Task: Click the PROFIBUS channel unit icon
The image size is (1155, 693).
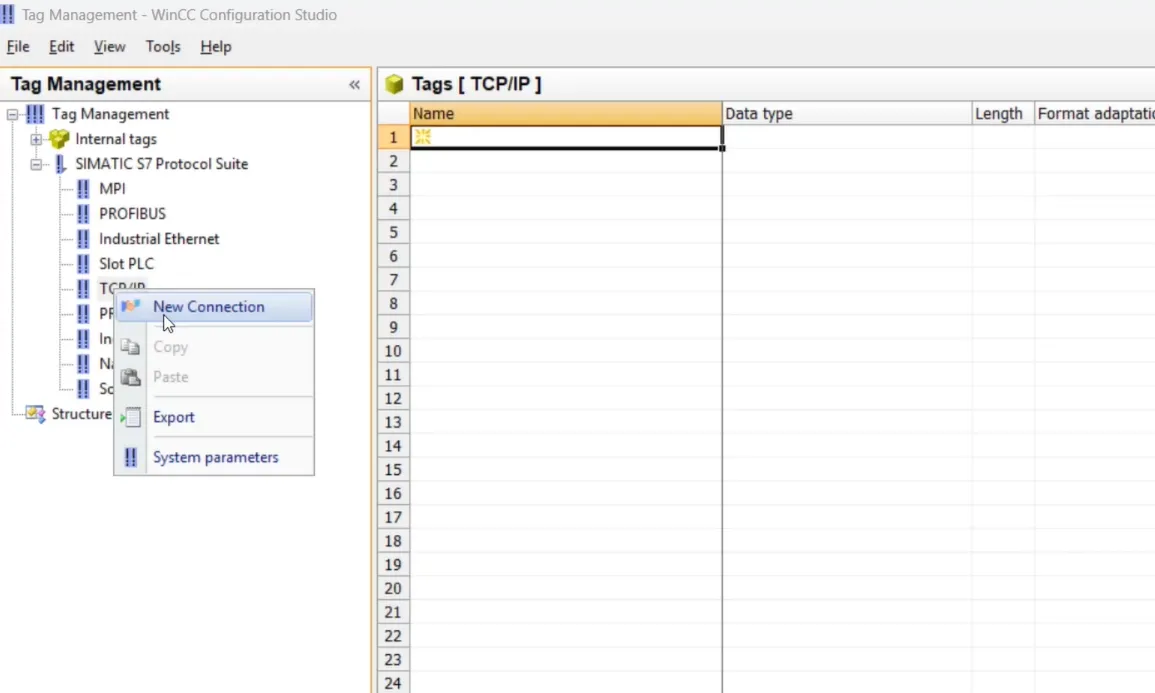Action: coord(83,214)
